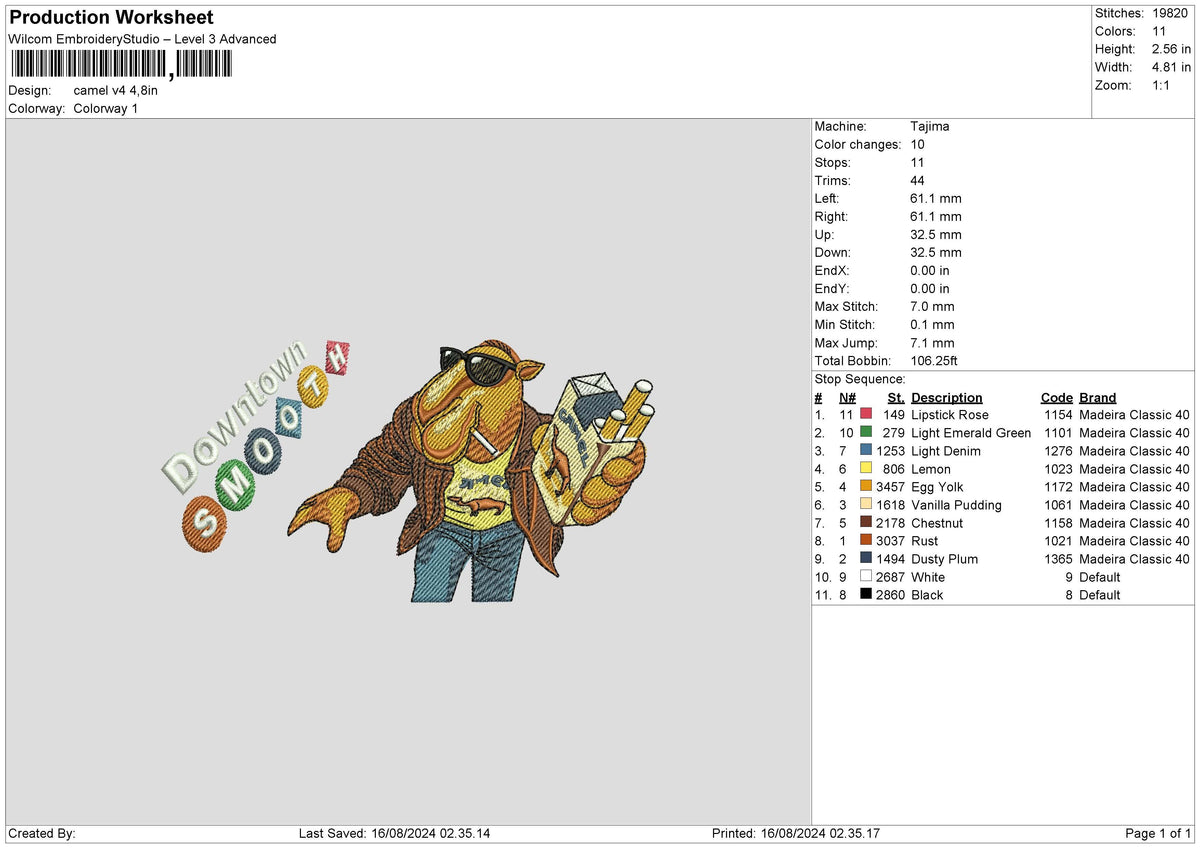Image resolution: width=1200 pixels, height=848 pixels.
Task: Click the 'Light Emerald Green' description text
Action: point(971,433)
